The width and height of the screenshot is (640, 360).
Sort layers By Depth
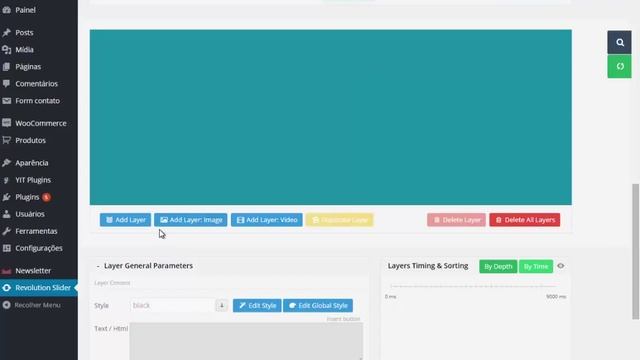pyautogui.click(x=498, y=267)
